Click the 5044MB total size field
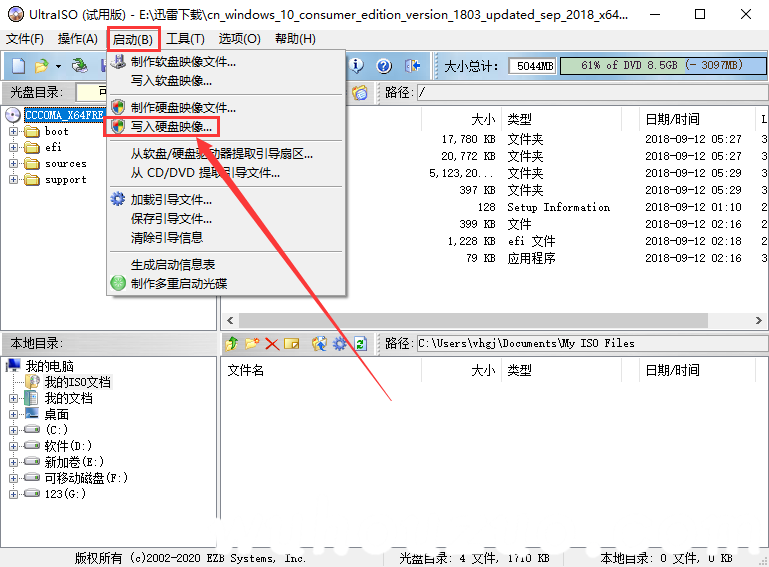The height and width of the screenshot is (567, 769). click(x=533, y=66)
